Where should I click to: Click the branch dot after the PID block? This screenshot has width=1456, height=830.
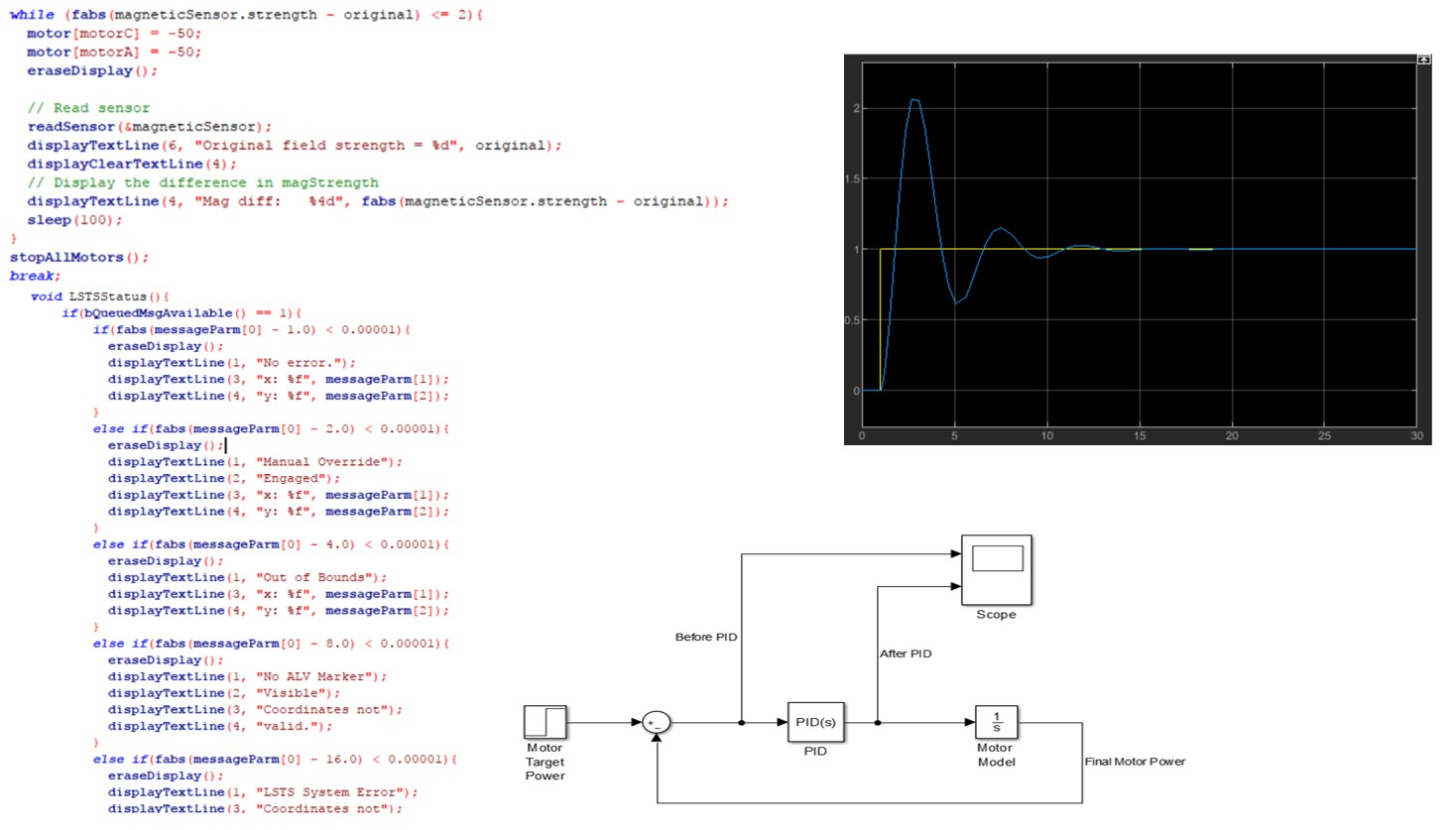(878, 723)
